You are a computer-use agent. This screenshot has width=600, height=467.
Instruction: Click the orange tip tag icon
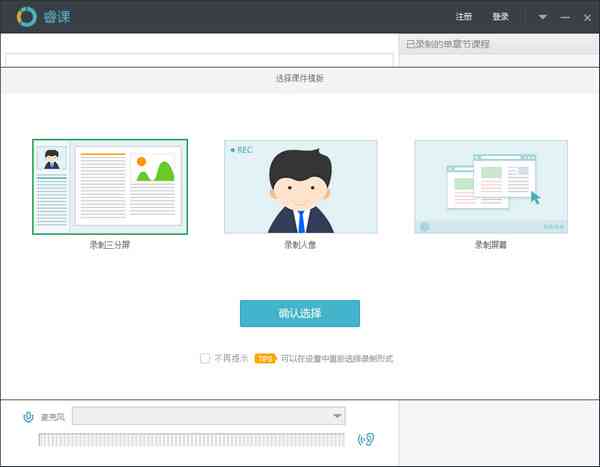[265, 359]
